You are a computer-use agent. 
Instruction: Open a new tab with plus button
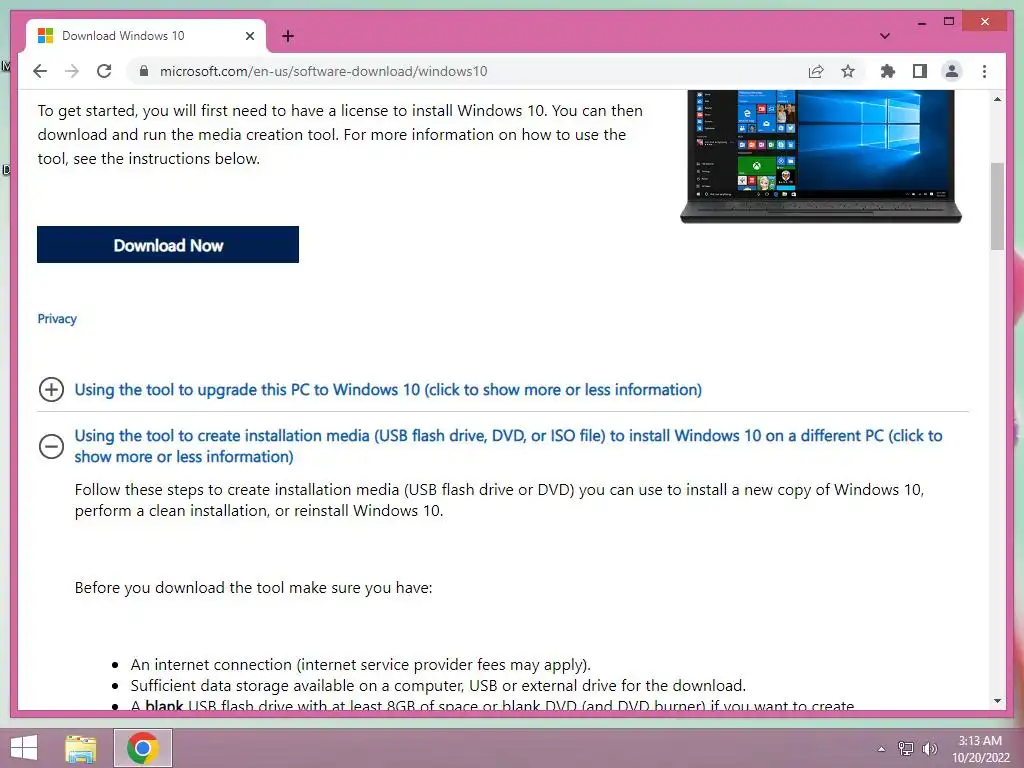288,36
